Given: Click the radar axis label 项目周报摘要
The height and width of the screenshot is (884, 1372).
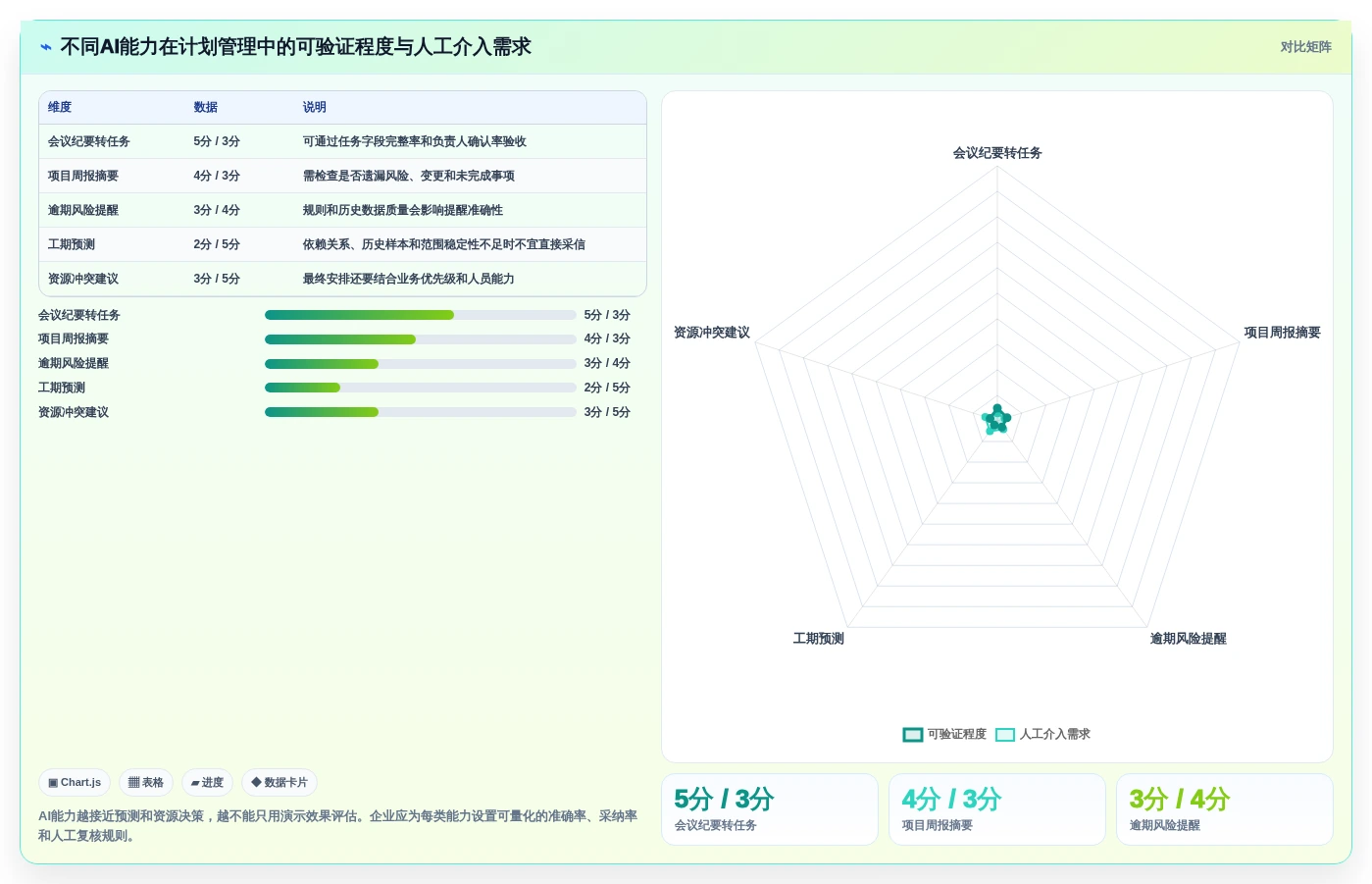Looking at the screenshot, I should 1282,333.
